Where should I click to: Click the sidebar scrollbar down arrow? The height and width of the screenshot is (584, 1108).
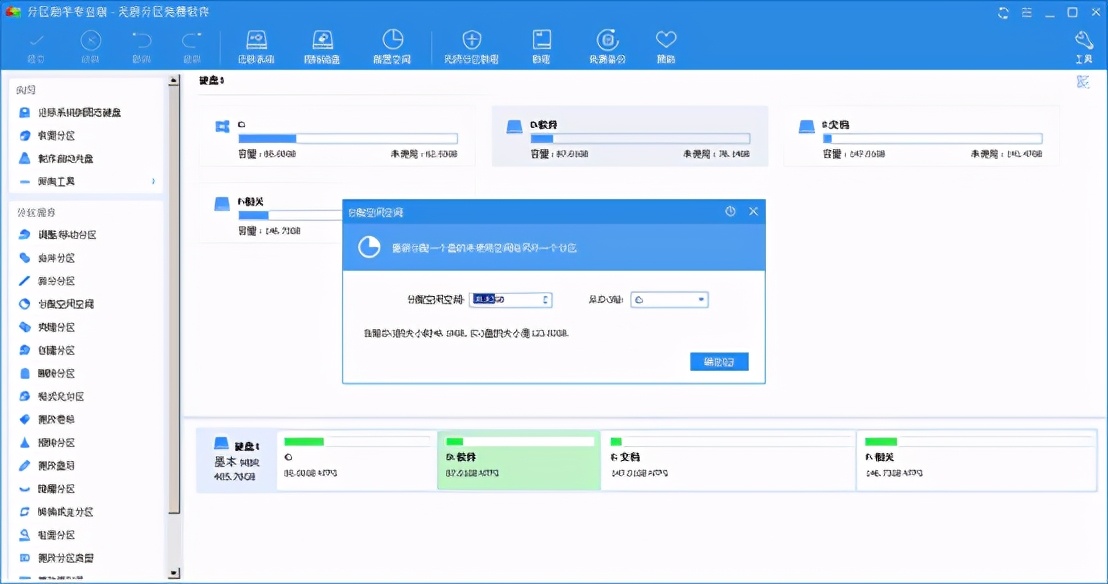coord(174,573)
